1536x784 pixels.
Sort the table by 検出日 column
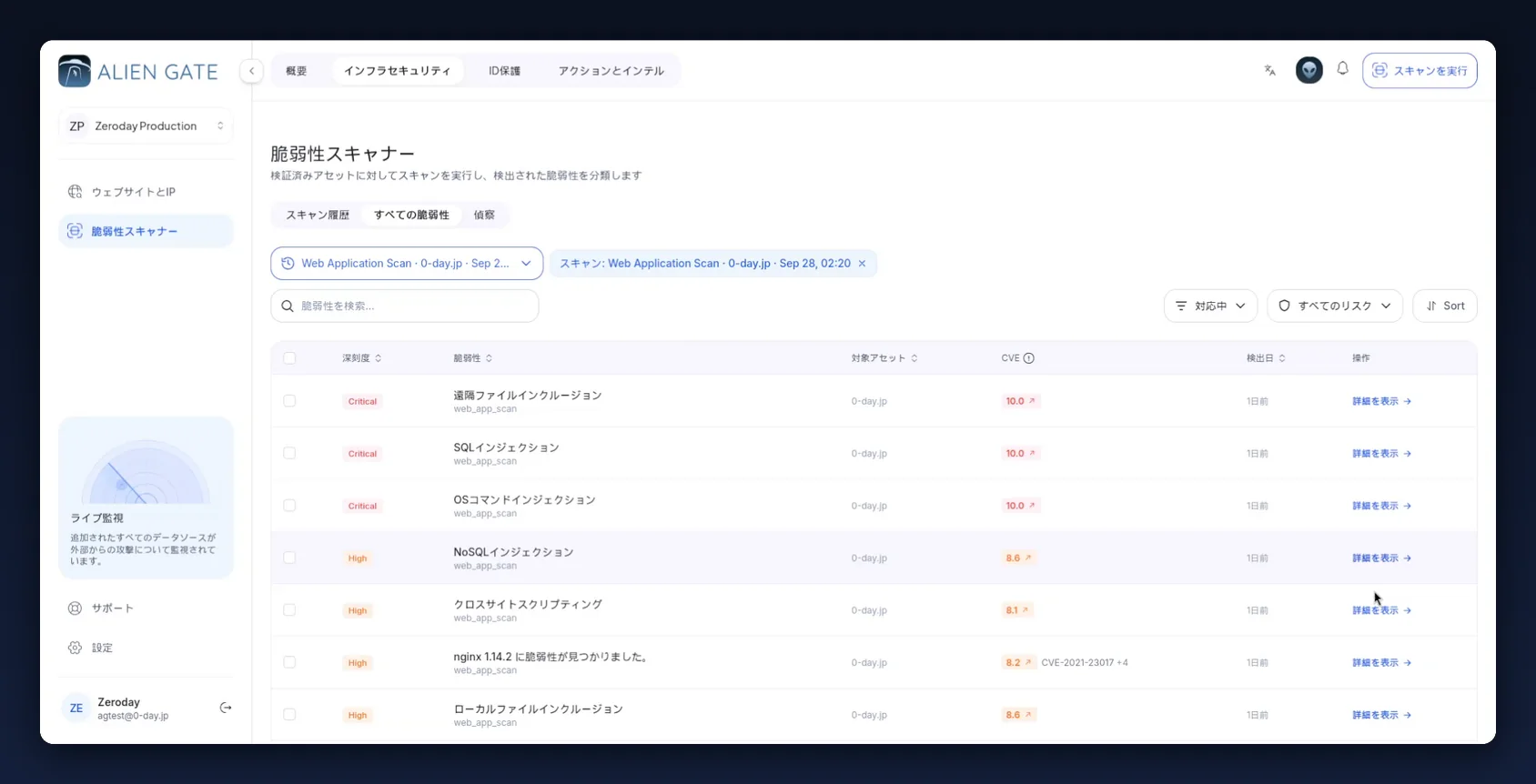pos(1266,358)
